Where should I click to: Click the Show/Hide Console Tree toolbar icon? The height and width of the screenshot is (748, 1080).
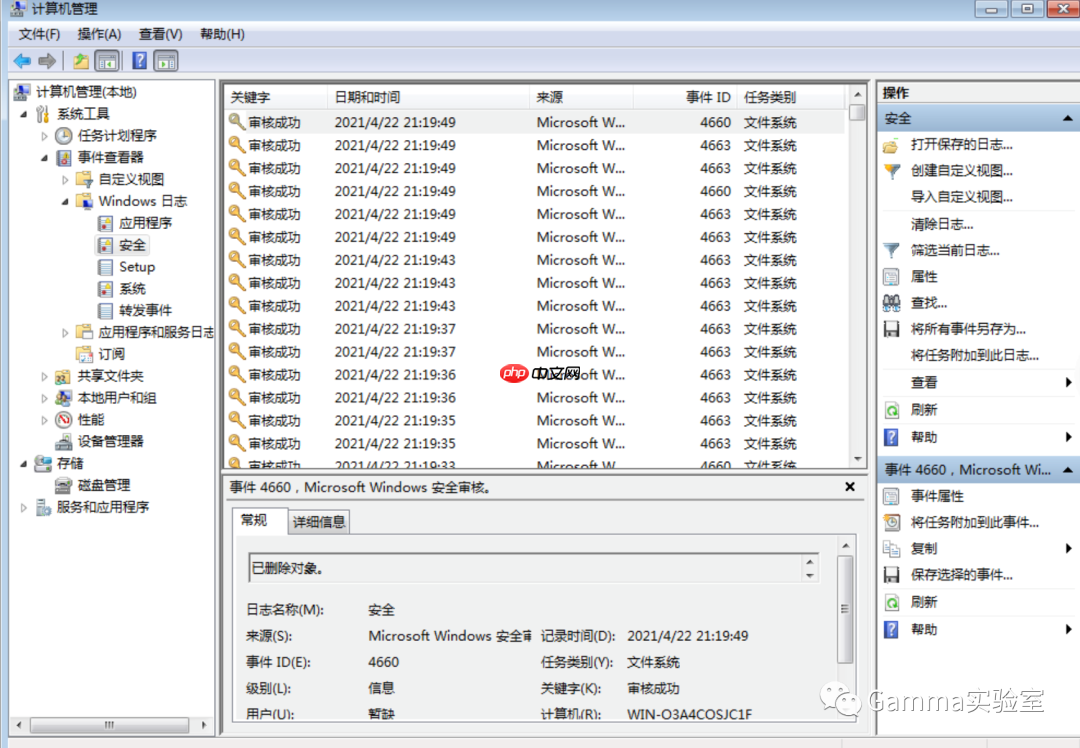coord(107,61)
